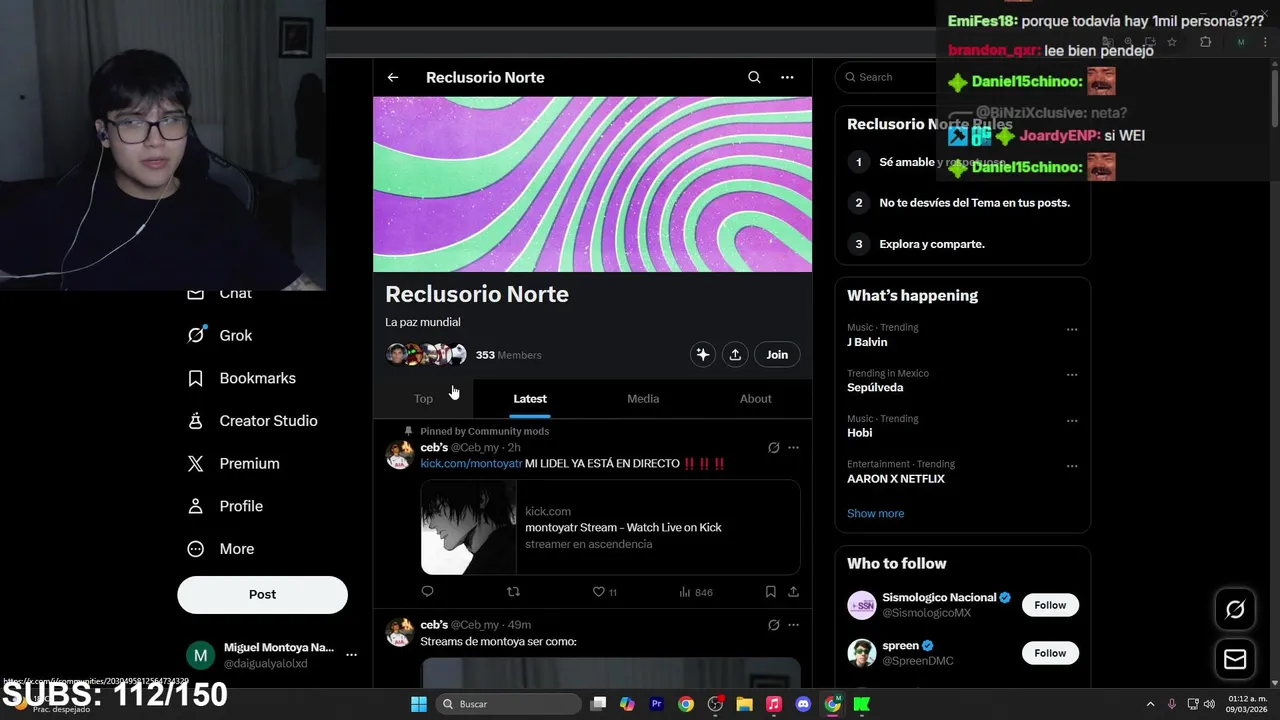Open more options for AARON X NETFLIX
This screenshot has width=1280, height=720.
click(1072, 466)
